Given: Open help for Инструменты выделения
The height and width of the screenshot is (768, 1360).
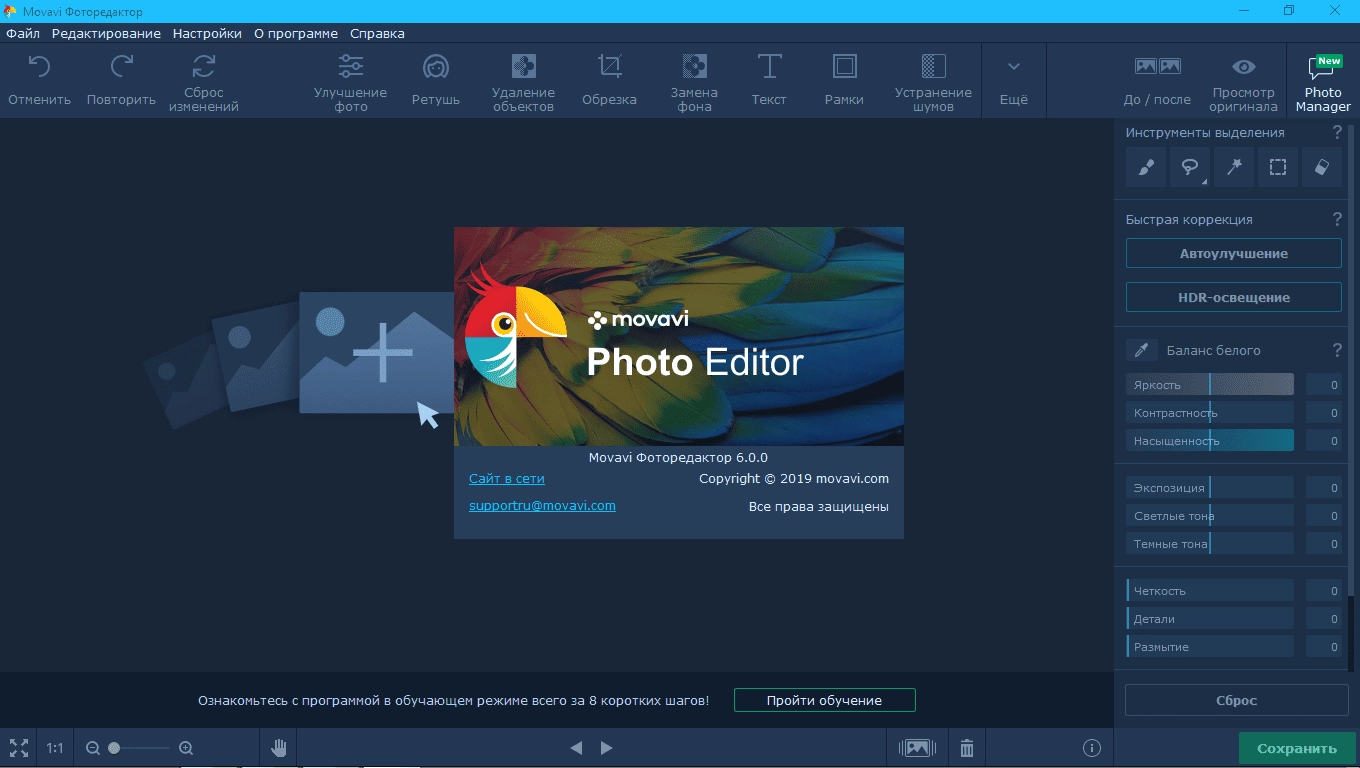Looking at the screenshot, I should click(1337, 132).
